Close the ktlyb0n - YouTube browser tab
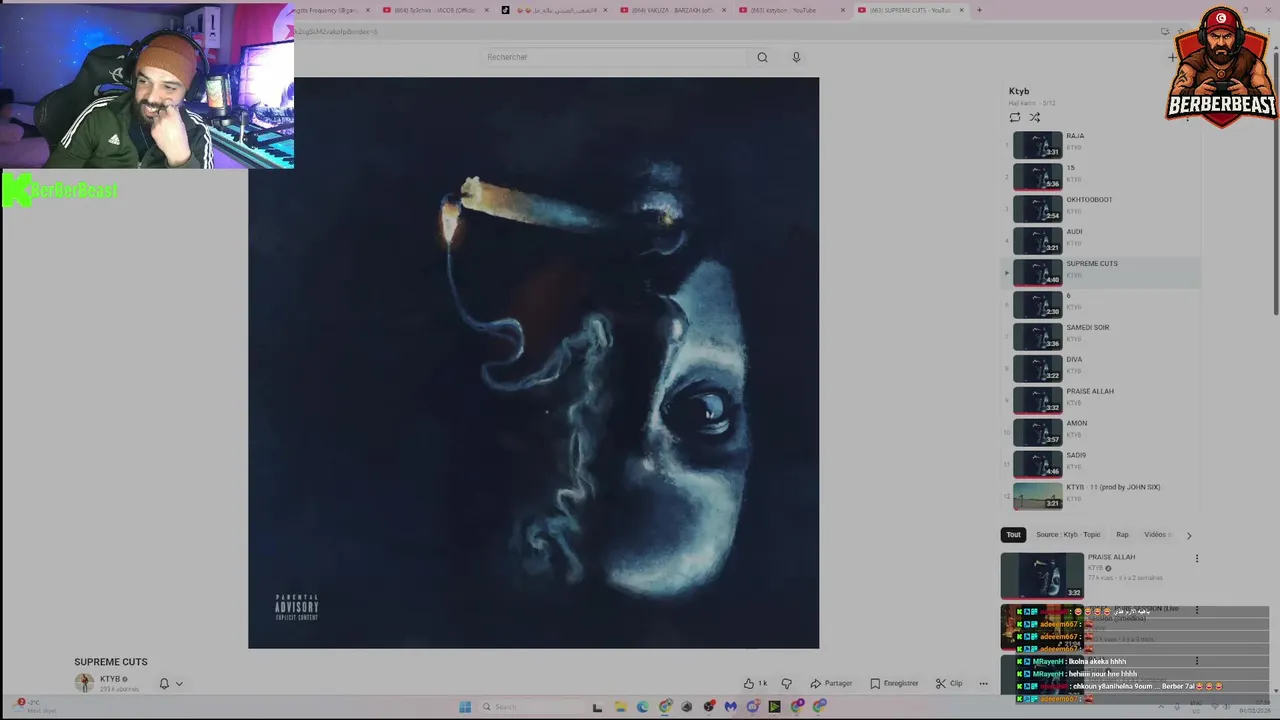The width and height of the screenshot is (1280, 720). (843, 10)
